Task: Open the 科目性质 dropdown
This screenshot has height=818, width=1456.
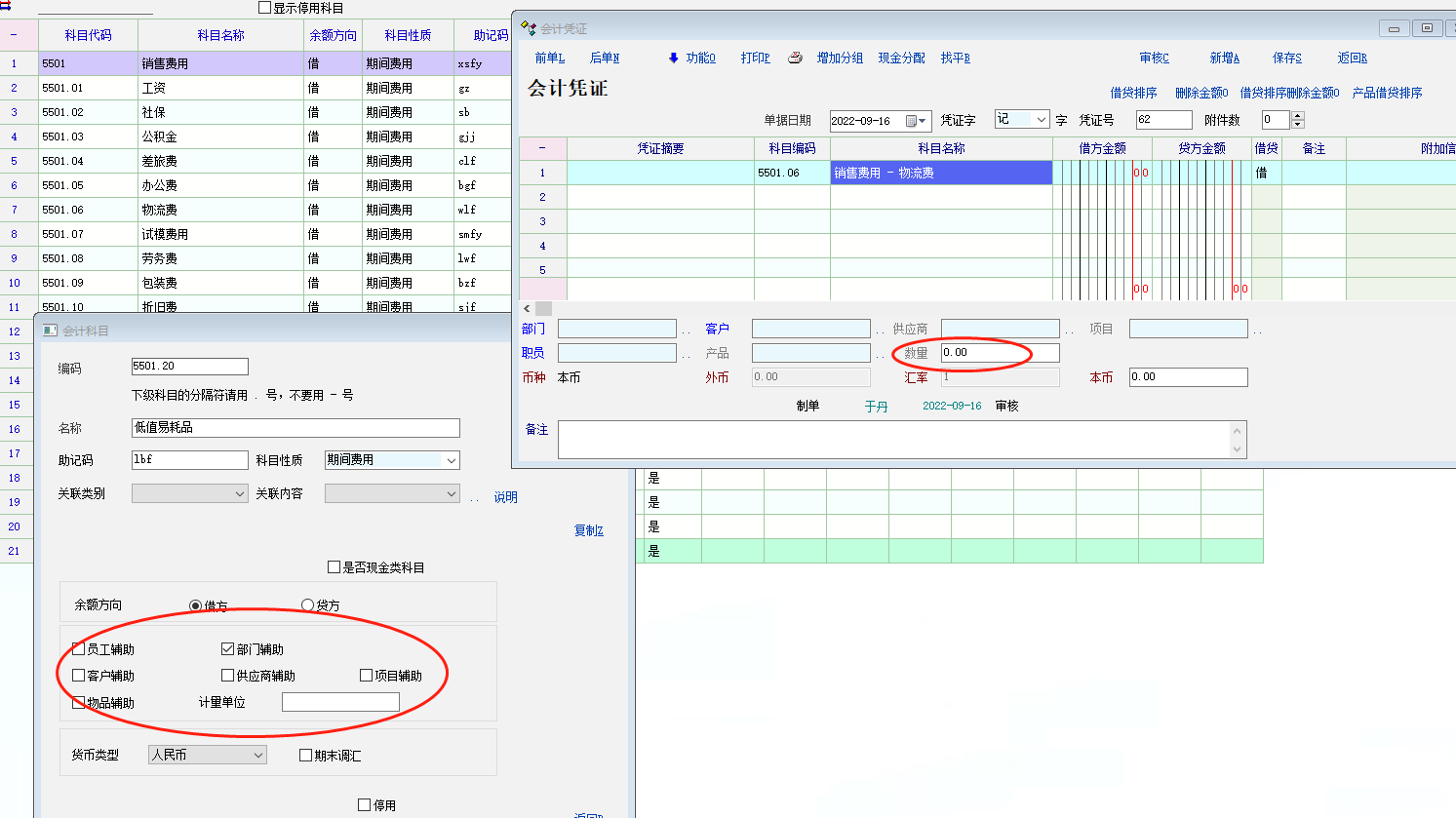Action: pyautogui.click(x=451, y=460)
